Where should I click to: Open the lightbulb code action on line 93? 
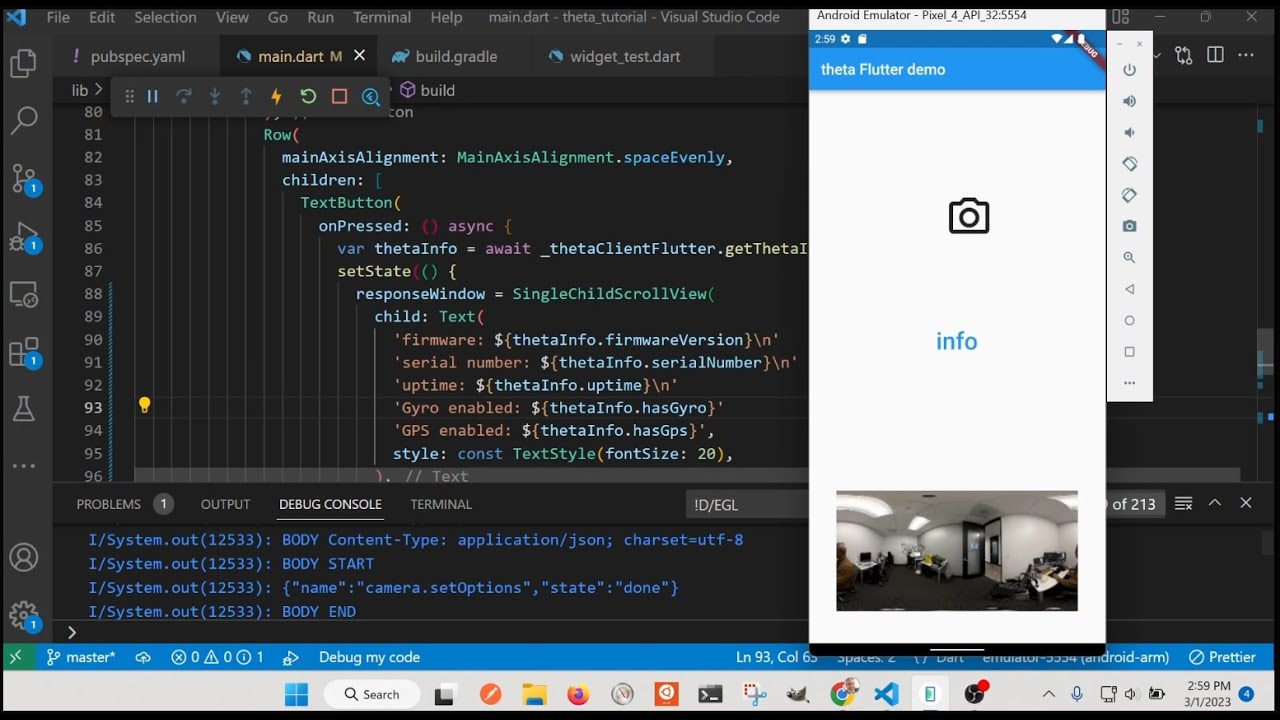pos(144,406)
